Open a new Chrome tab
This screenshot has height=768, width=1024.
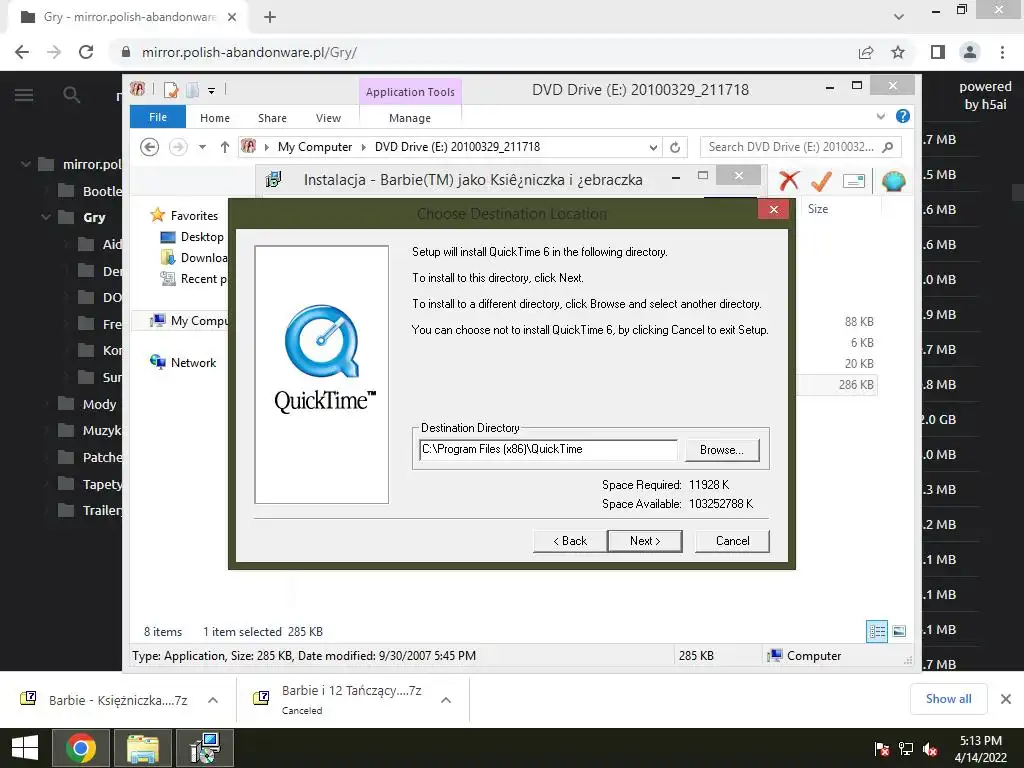270,18
